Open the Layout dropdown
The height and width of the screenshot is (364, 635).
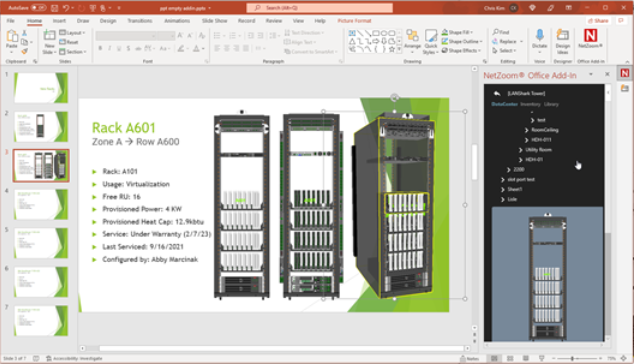[x=72, y=32]
